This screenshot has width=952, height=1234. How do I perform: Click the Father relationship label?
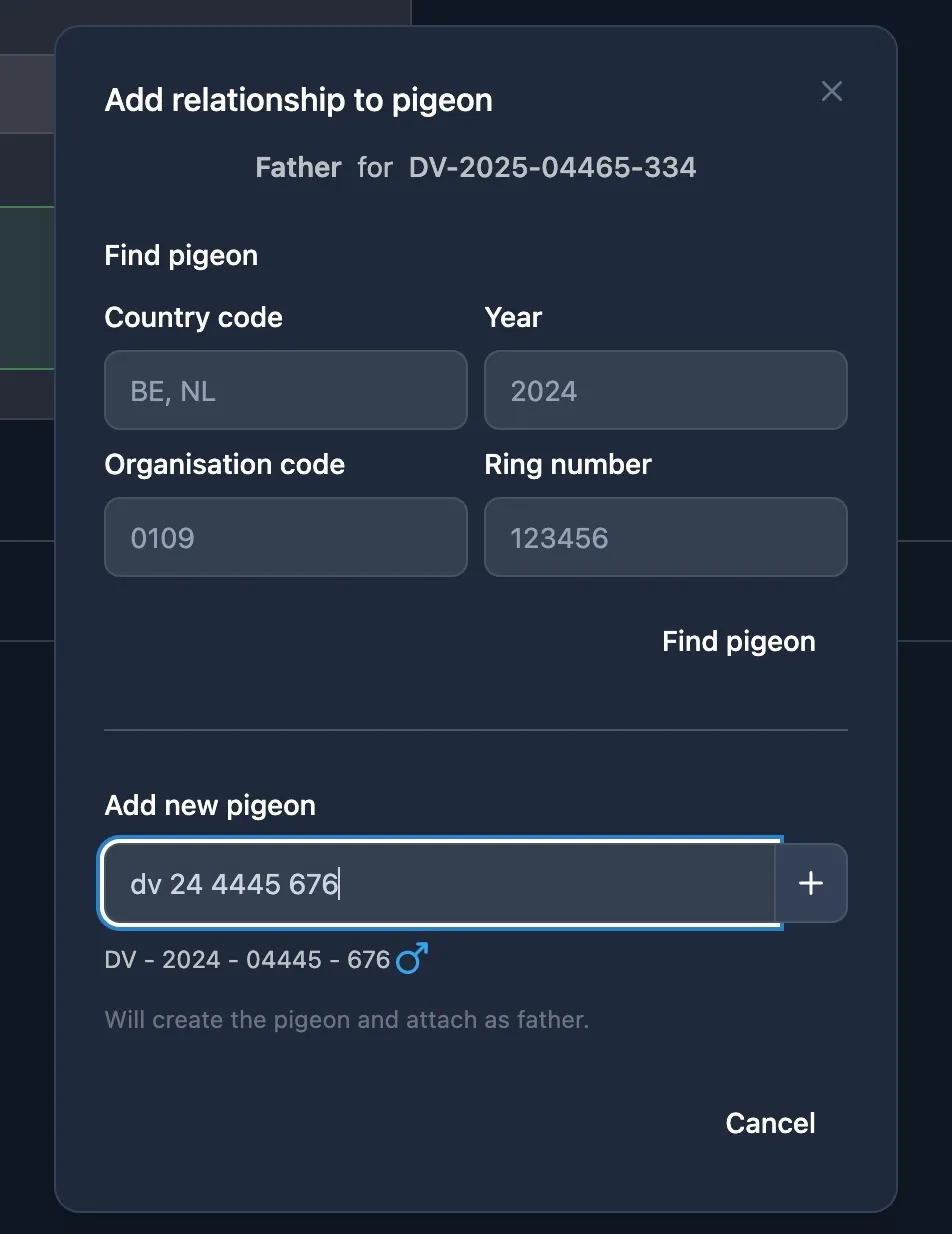pyautogui.click(x=298, y=167)
